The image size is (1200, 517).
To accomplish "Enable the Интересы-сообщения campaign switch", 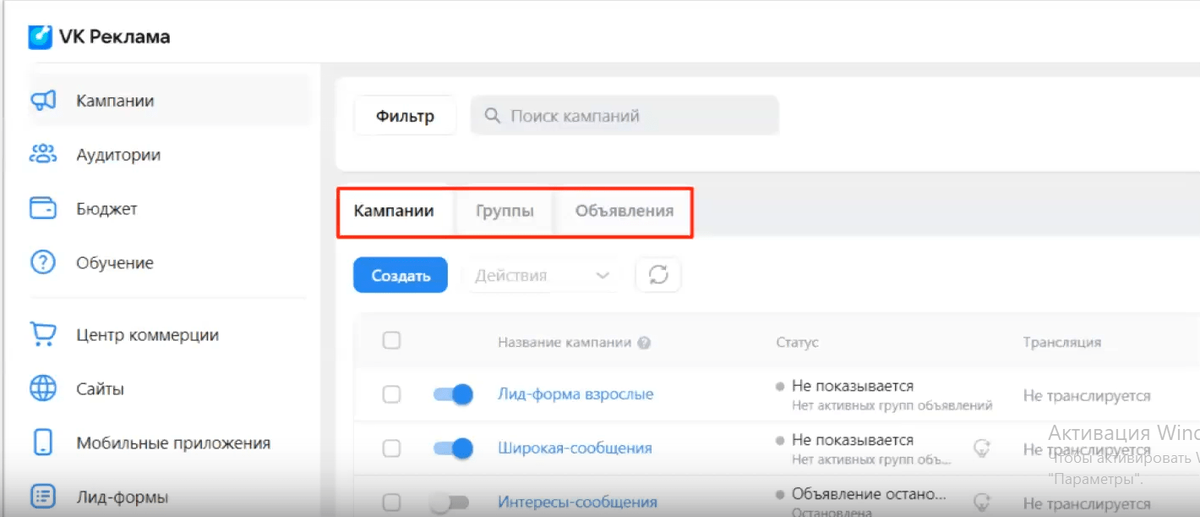I will click(x=449, y=503).
